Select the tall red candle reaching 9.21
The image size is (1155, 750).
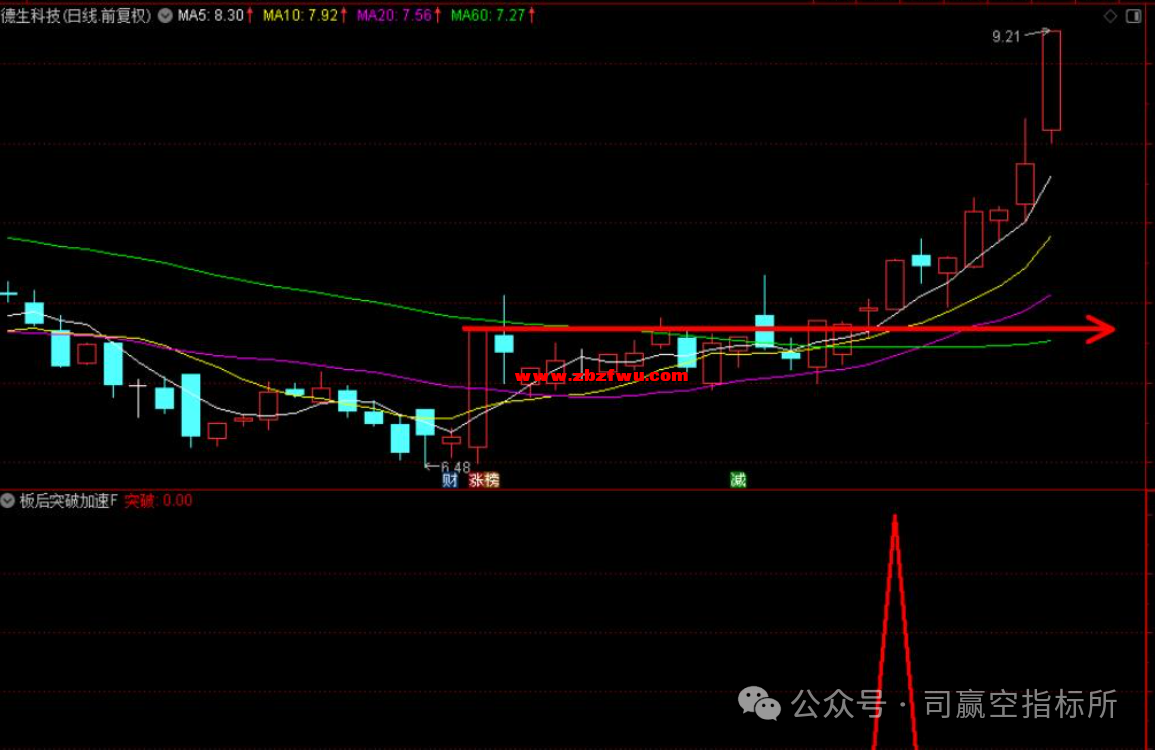click(x=1051, y=81)
